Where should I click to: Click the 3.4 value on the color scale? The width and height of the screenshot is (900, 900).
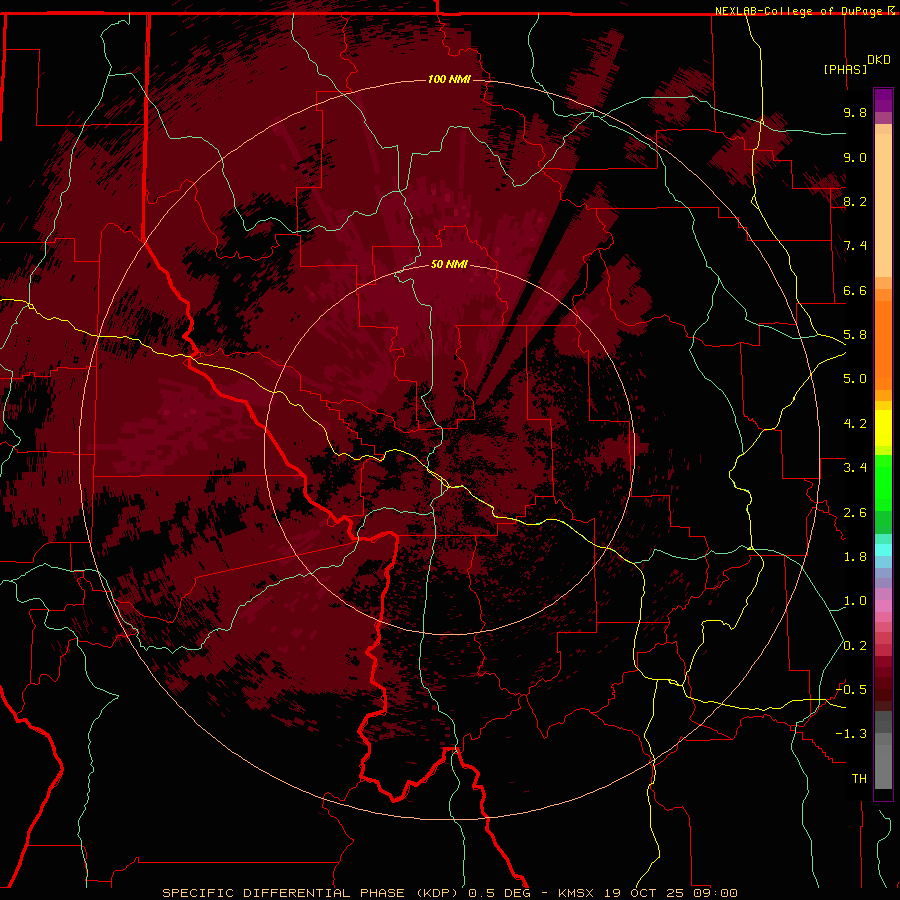(x=855, y=468)
